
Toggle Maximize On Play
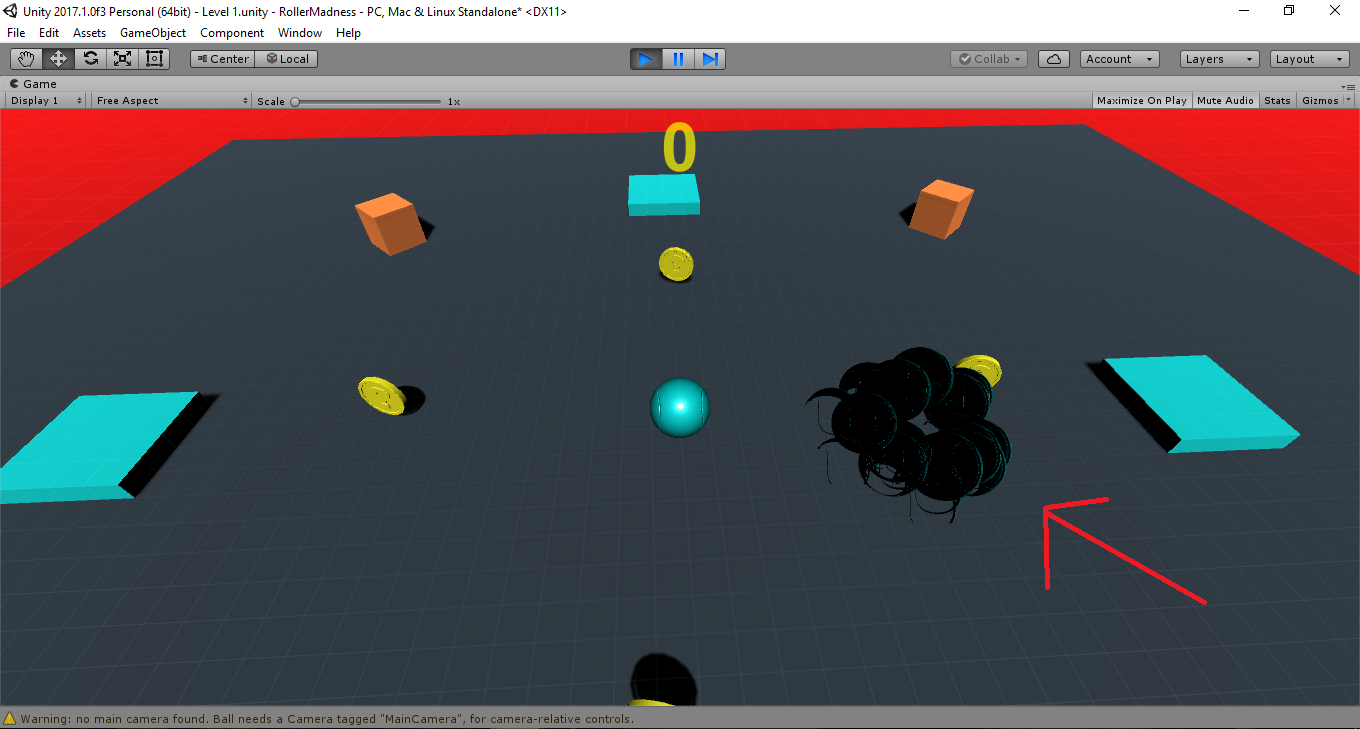point(1142,101)
